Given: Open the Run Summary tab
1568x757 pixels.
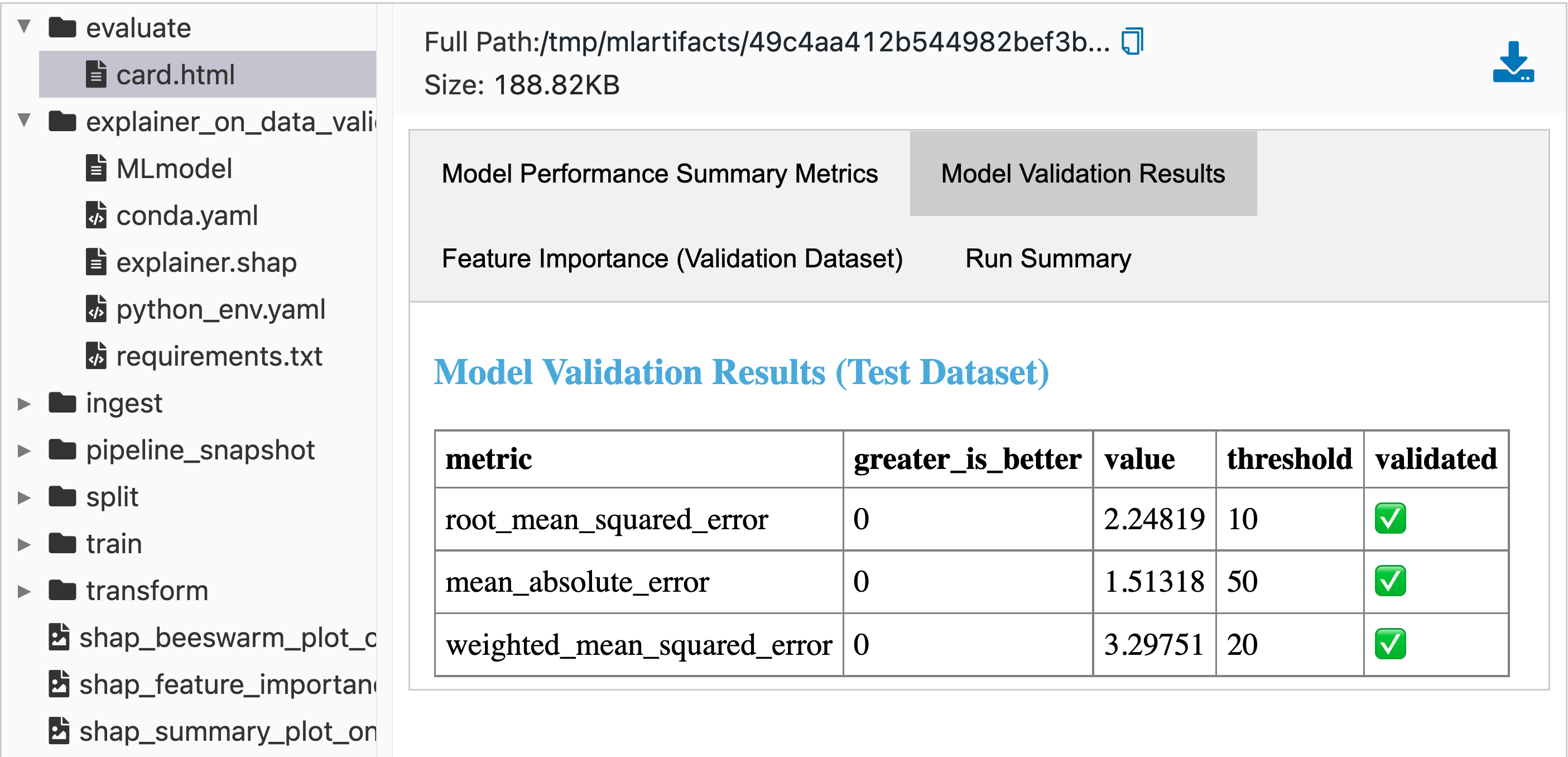Looking at the screenshot, I should click(x=1047, y=258).
